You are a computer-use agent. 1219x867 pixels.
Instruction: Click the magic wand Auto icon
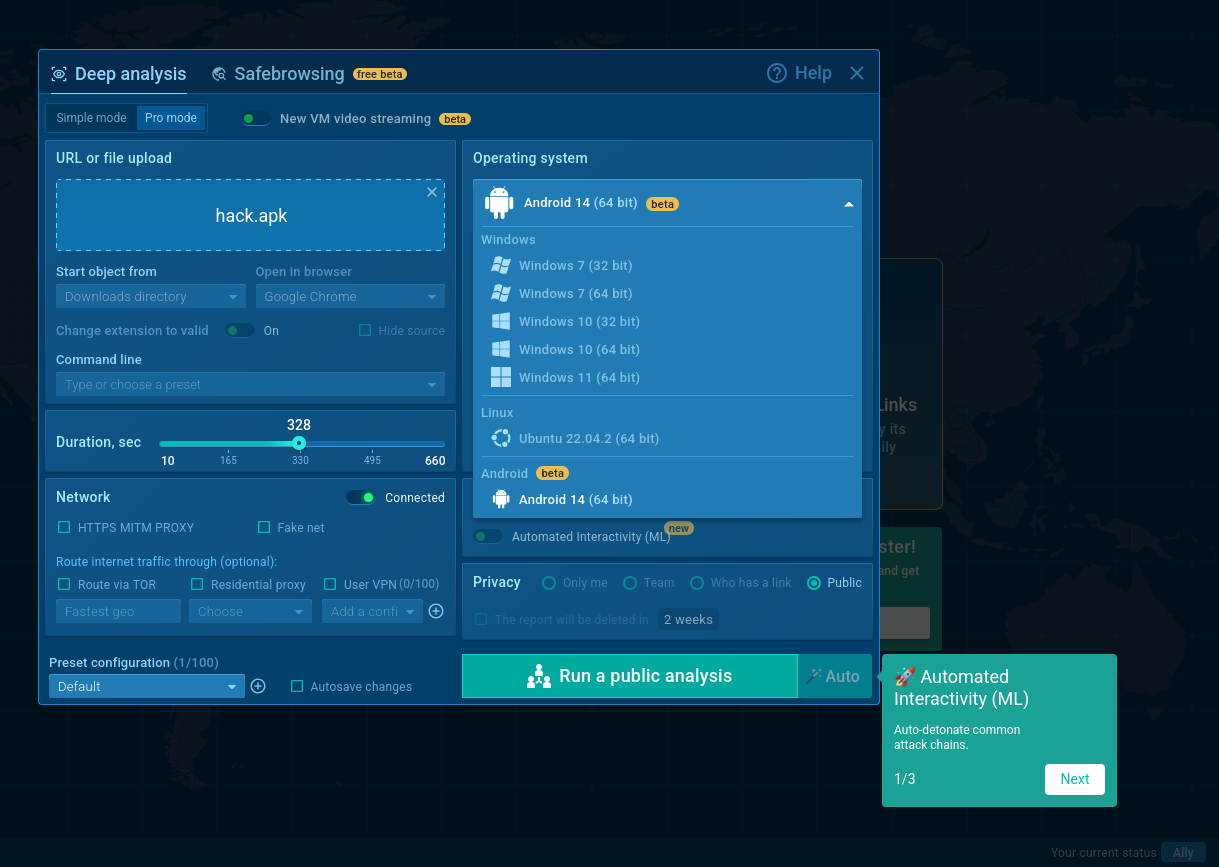[815, 676]
